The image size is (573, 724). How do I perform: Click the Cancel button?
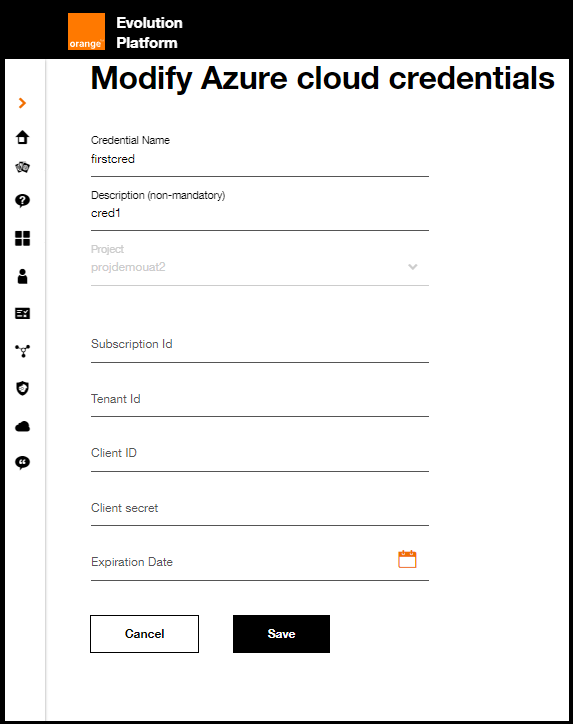145,634
